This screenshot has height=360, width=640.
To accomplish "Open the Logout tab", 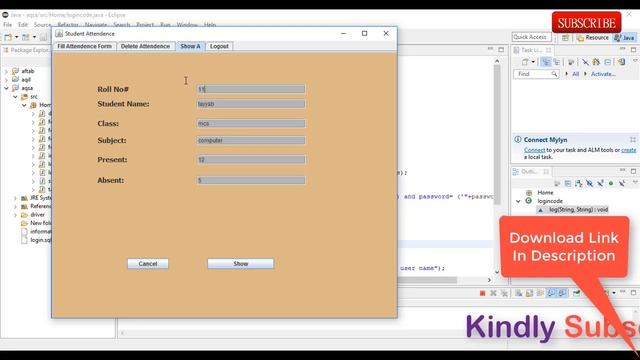I will point(219,46).
